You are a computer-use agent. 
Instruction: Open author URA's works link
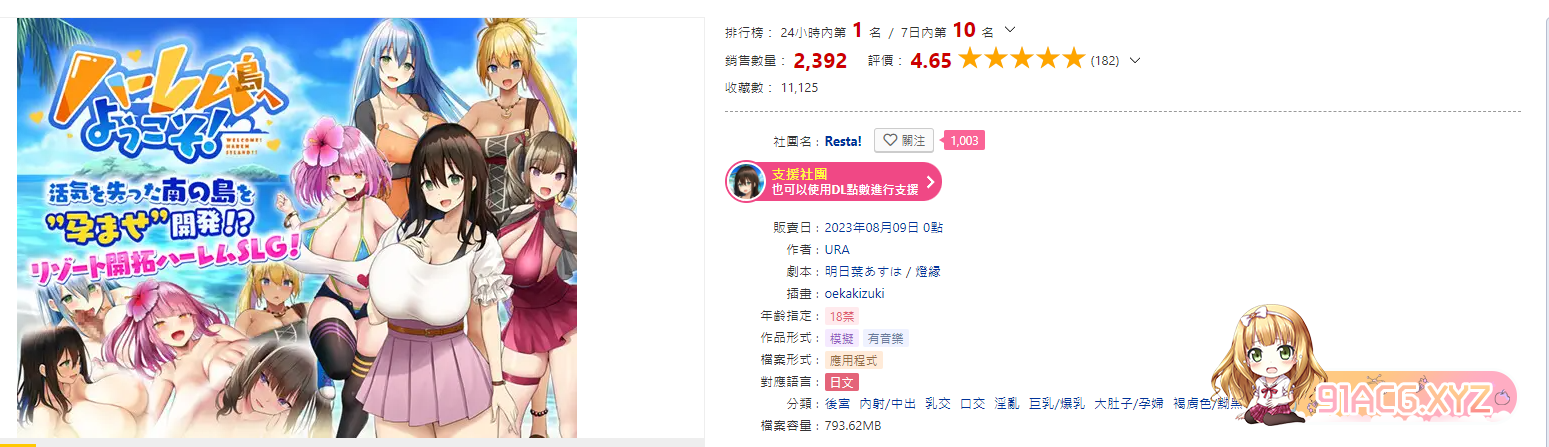837,249
